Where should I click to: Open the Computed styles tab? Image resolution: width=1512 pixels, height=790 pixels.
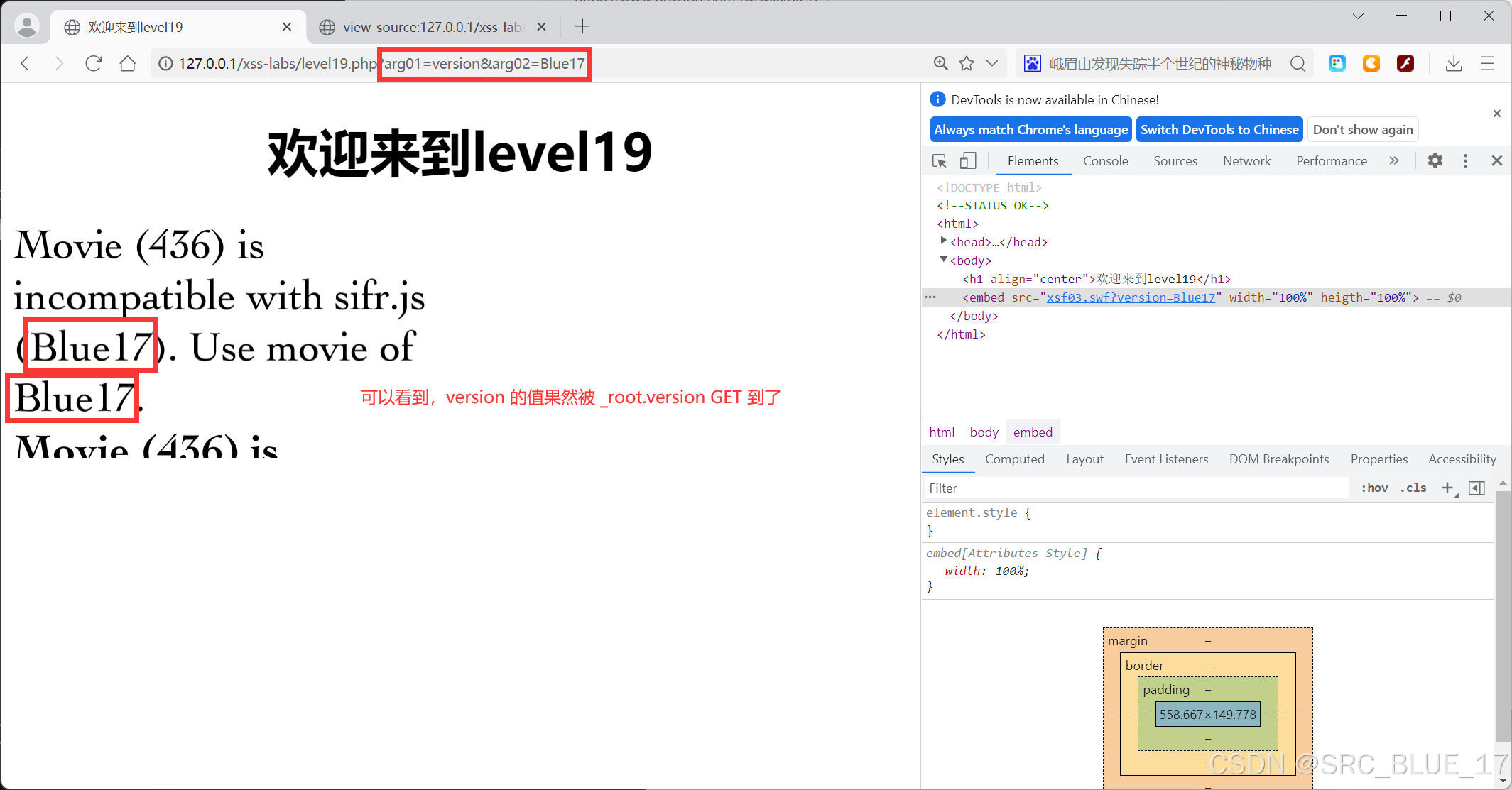pyautogui.click(x=1014, y=459)
